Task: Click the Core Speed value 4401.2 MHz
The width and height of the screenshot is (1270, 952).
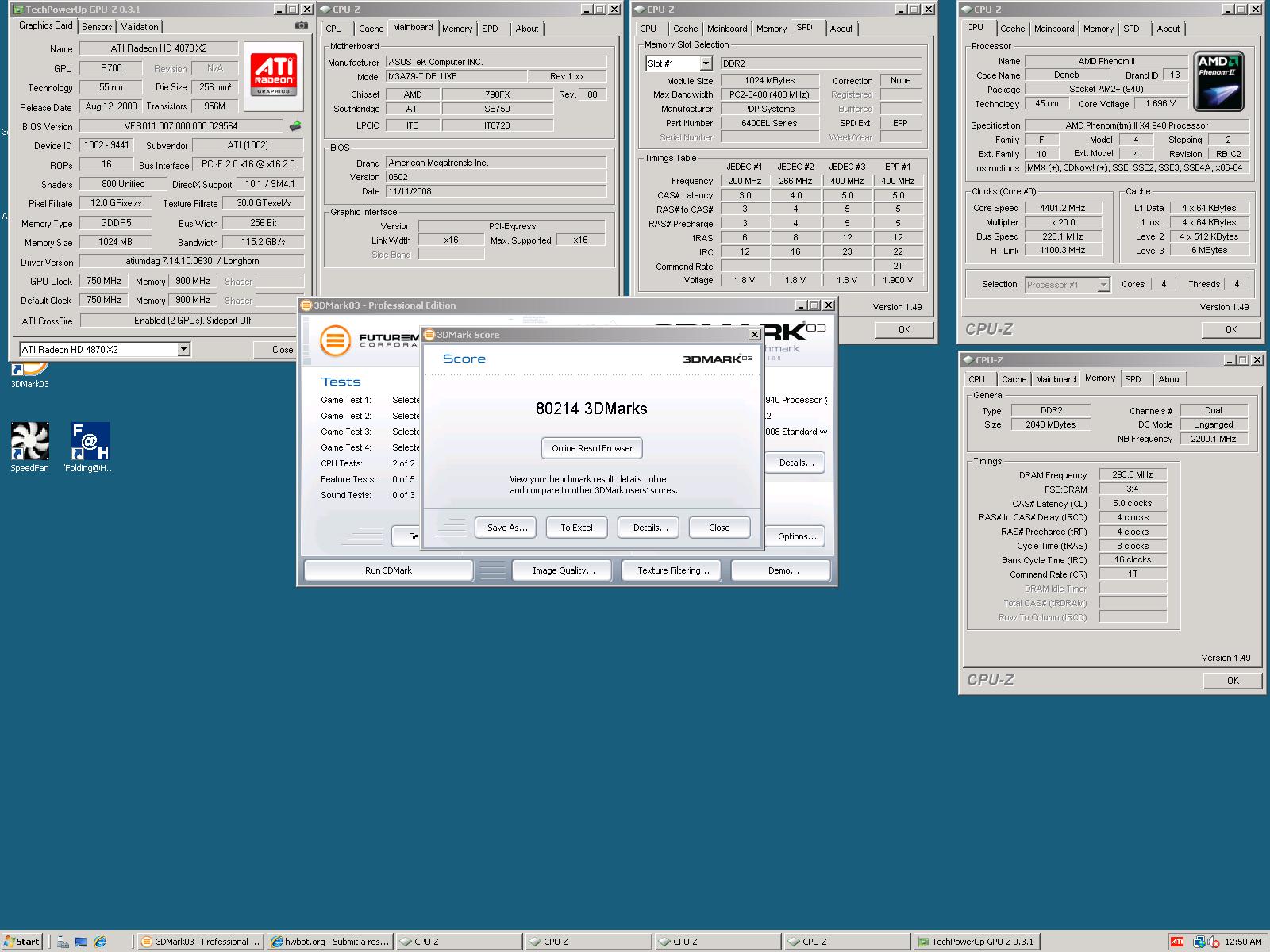Action: (x=1063, y=208)
